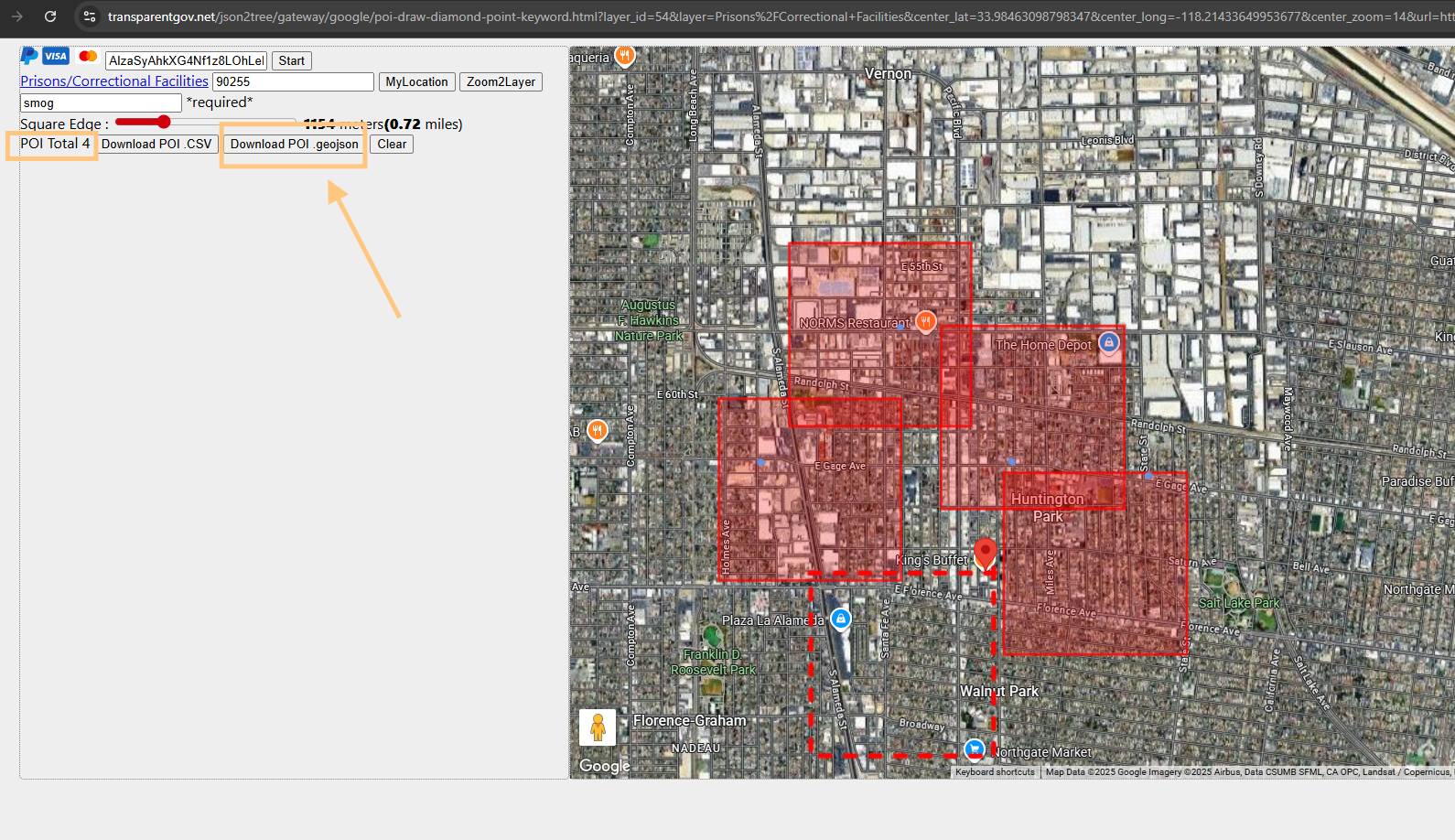Viewport: 1455px width, 840px height.
Task: Click the keyword field containing smog
Action: tap(101, 103)
